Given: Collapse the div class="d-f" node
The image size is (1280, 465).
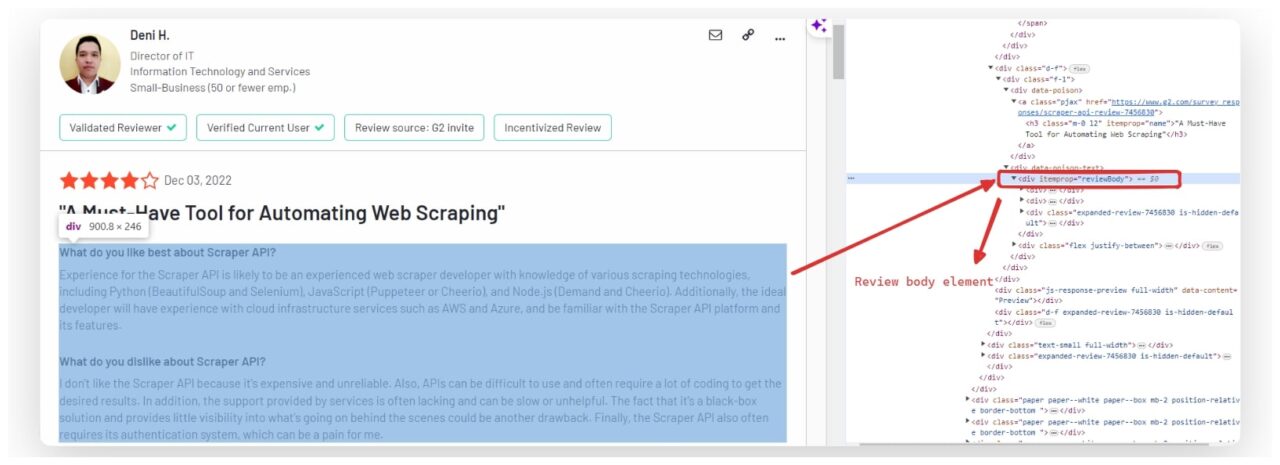Looking at the screenshot, I should (x=991, y=68).
